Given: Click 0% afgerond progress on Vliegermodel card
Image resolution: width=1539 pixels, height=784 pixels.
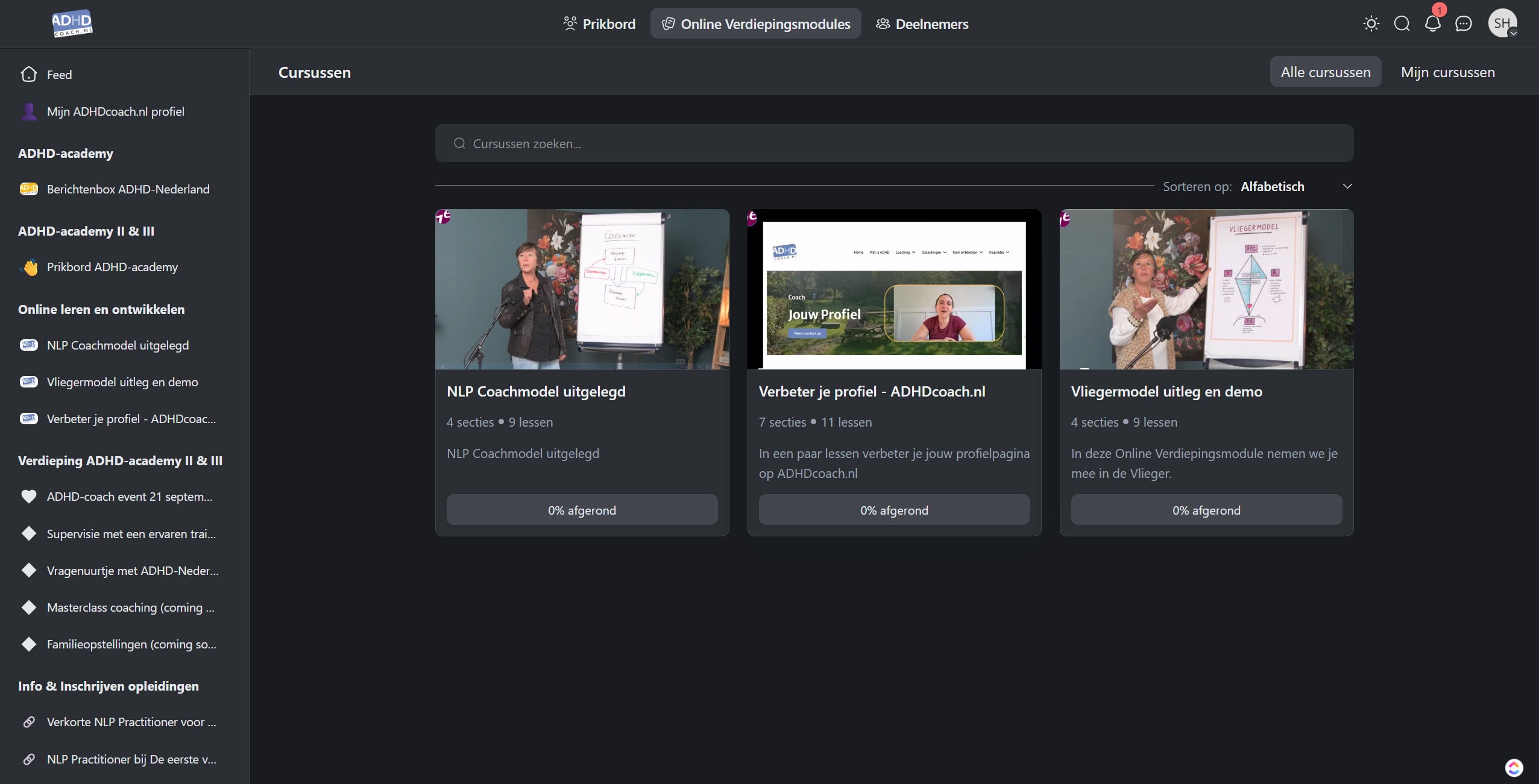Looking at the screenshot, I should (1206, 510).
